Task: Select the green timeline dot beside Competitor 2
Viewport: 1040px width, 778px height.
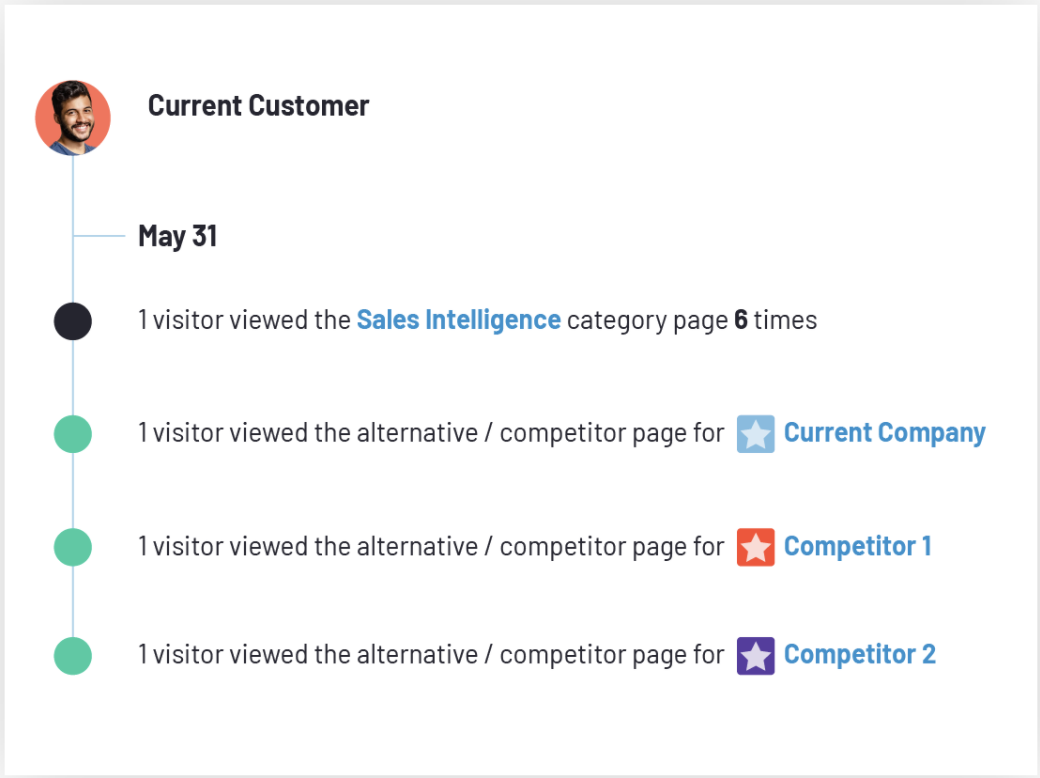Action: pyautogui.click(x=73, y=655)
